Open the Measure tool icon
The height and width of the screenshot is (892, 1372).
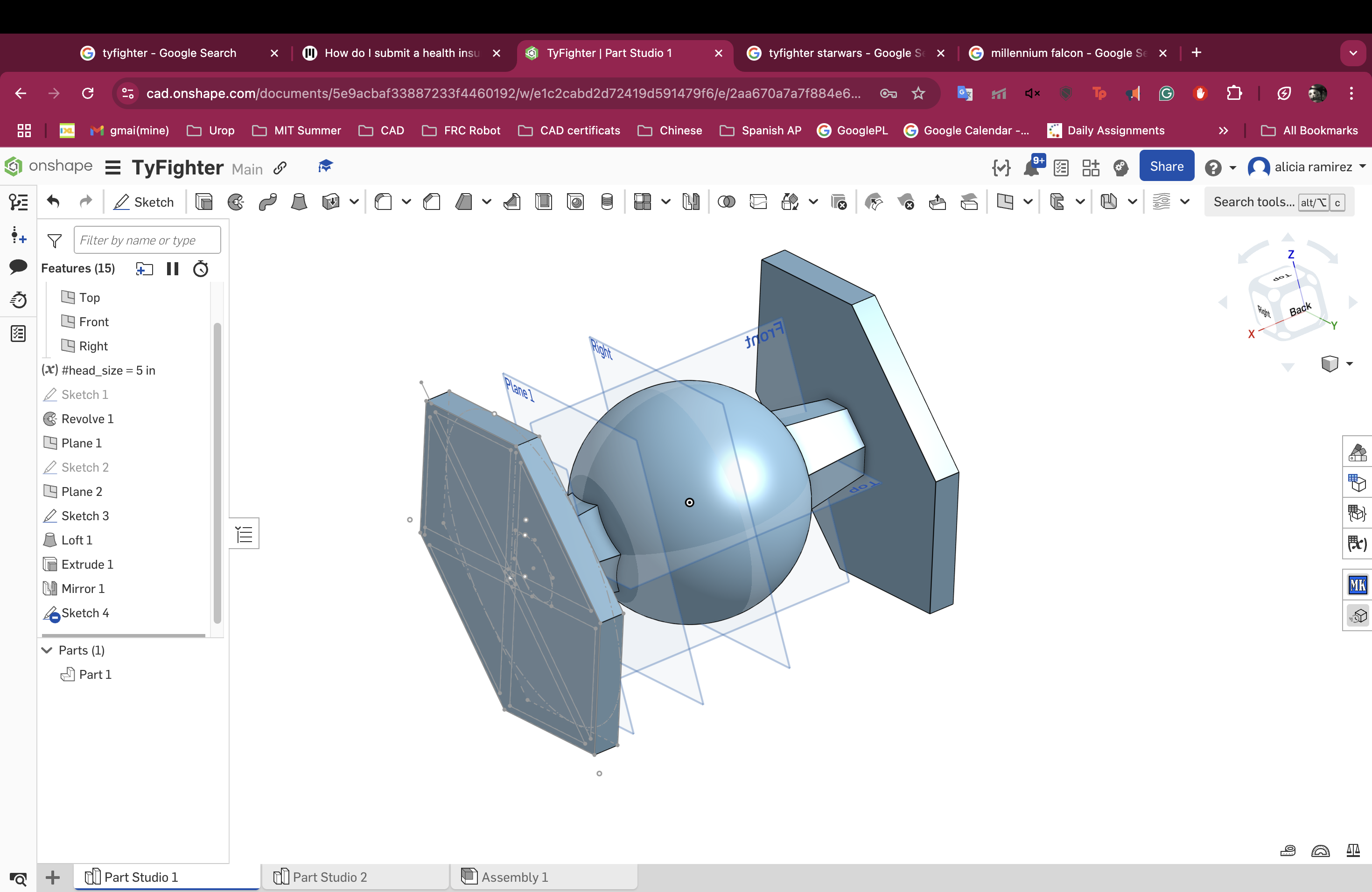[1288, 850]
